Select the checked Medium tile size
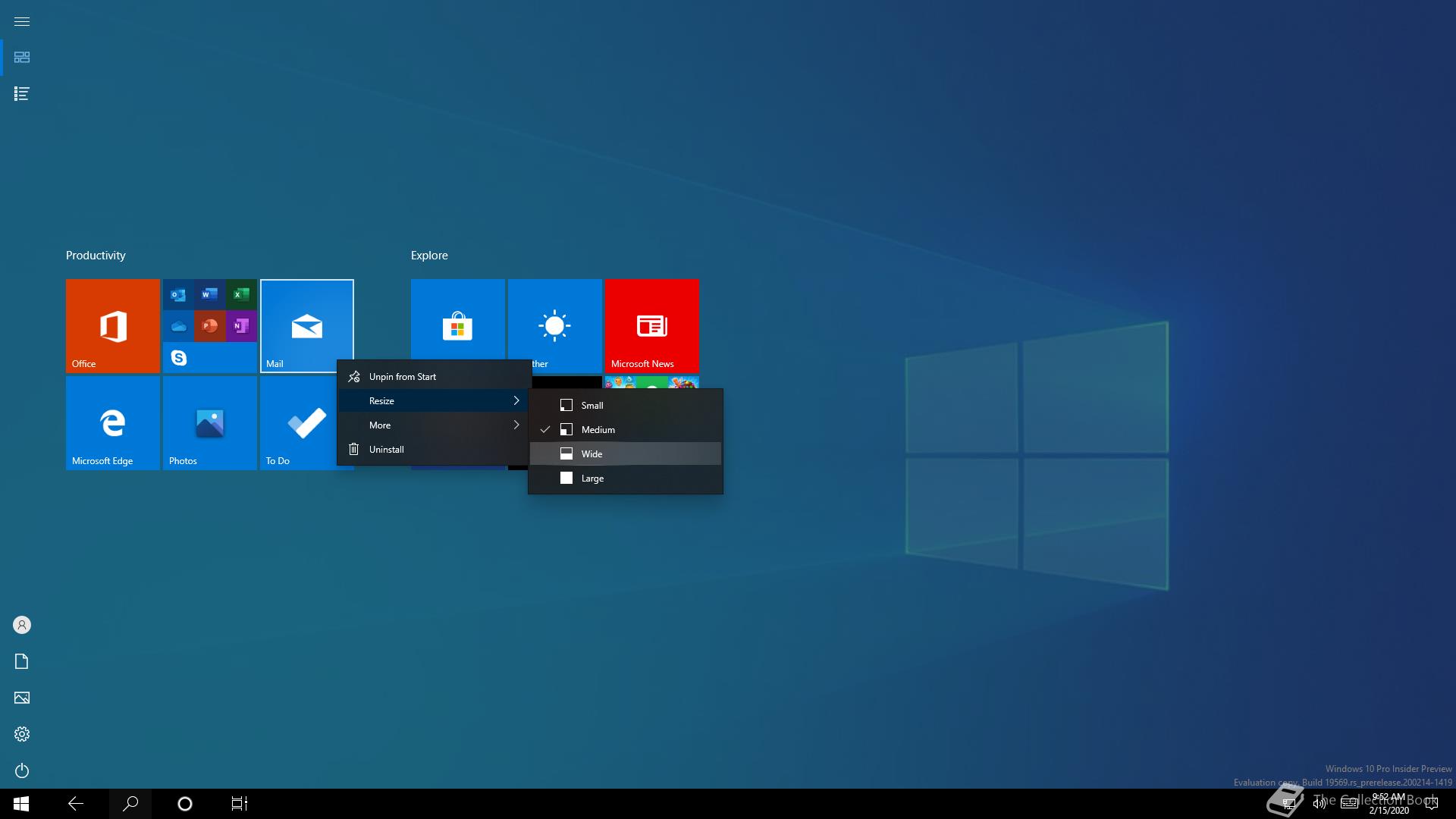The height and width of the screenshot is (819, 1456). 626,430
